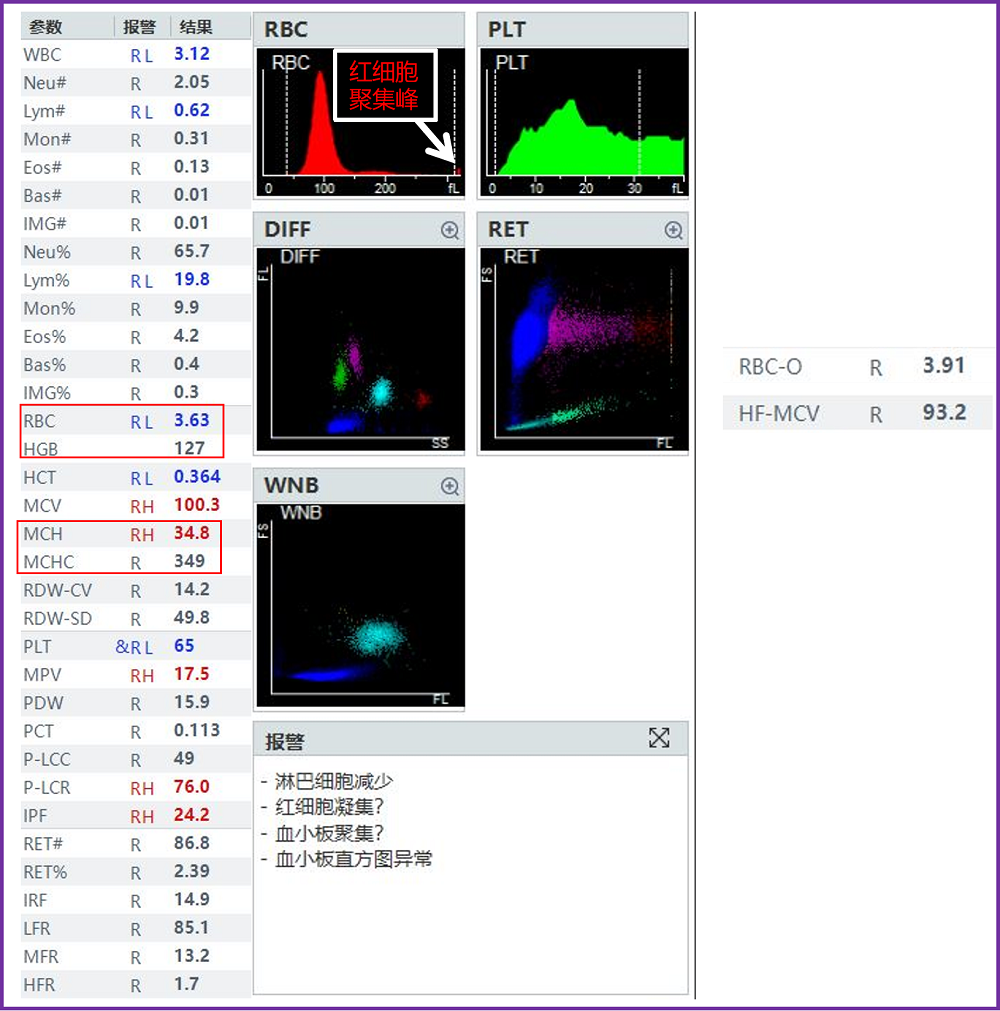Open the RET scatterplot magnifier
Screen dimensions: 1000x1011
coord(671,230)
